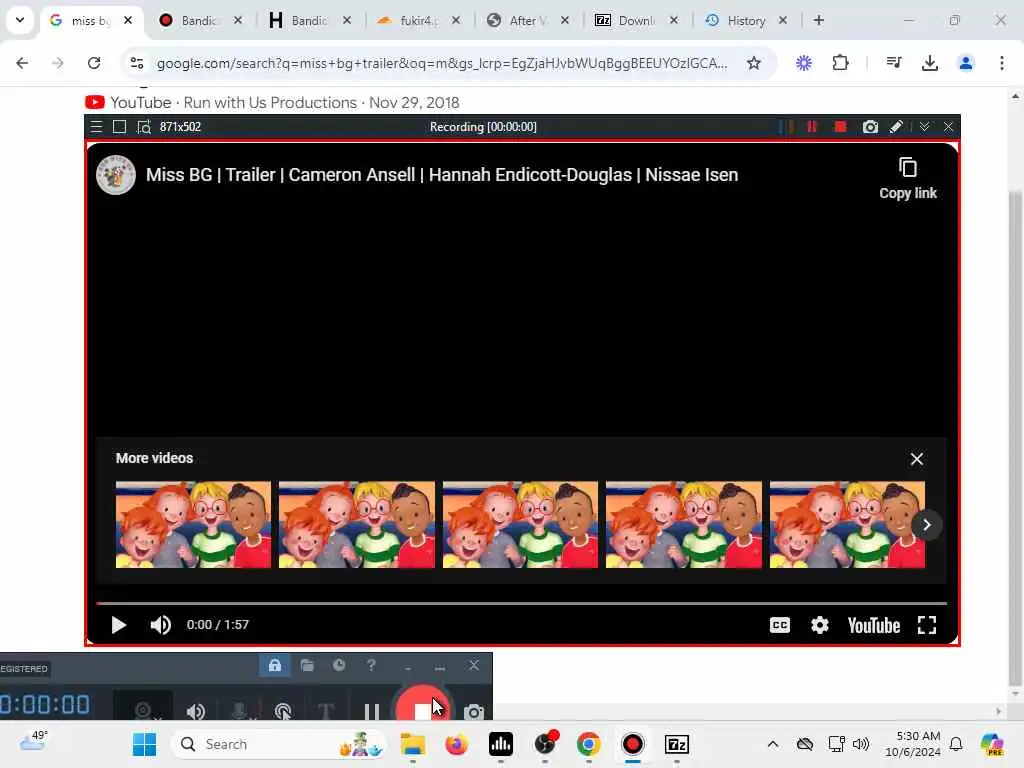The height and width of the screenshot is (768, 1024).
Task: Bookmark this page with the star
Action: pos(754,63)
